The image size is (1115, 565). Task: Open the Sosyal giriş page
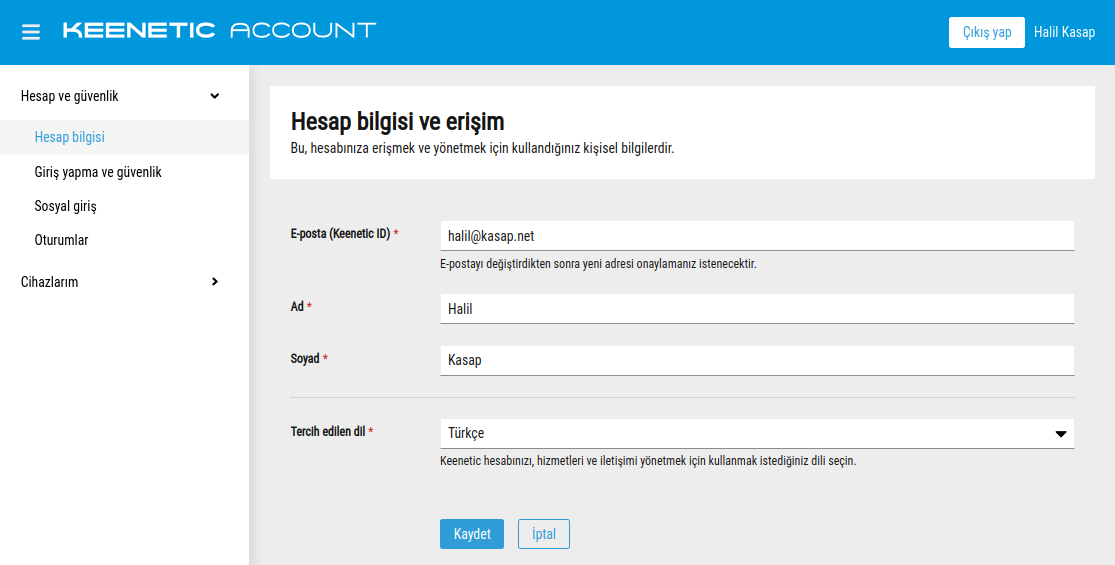65,206
